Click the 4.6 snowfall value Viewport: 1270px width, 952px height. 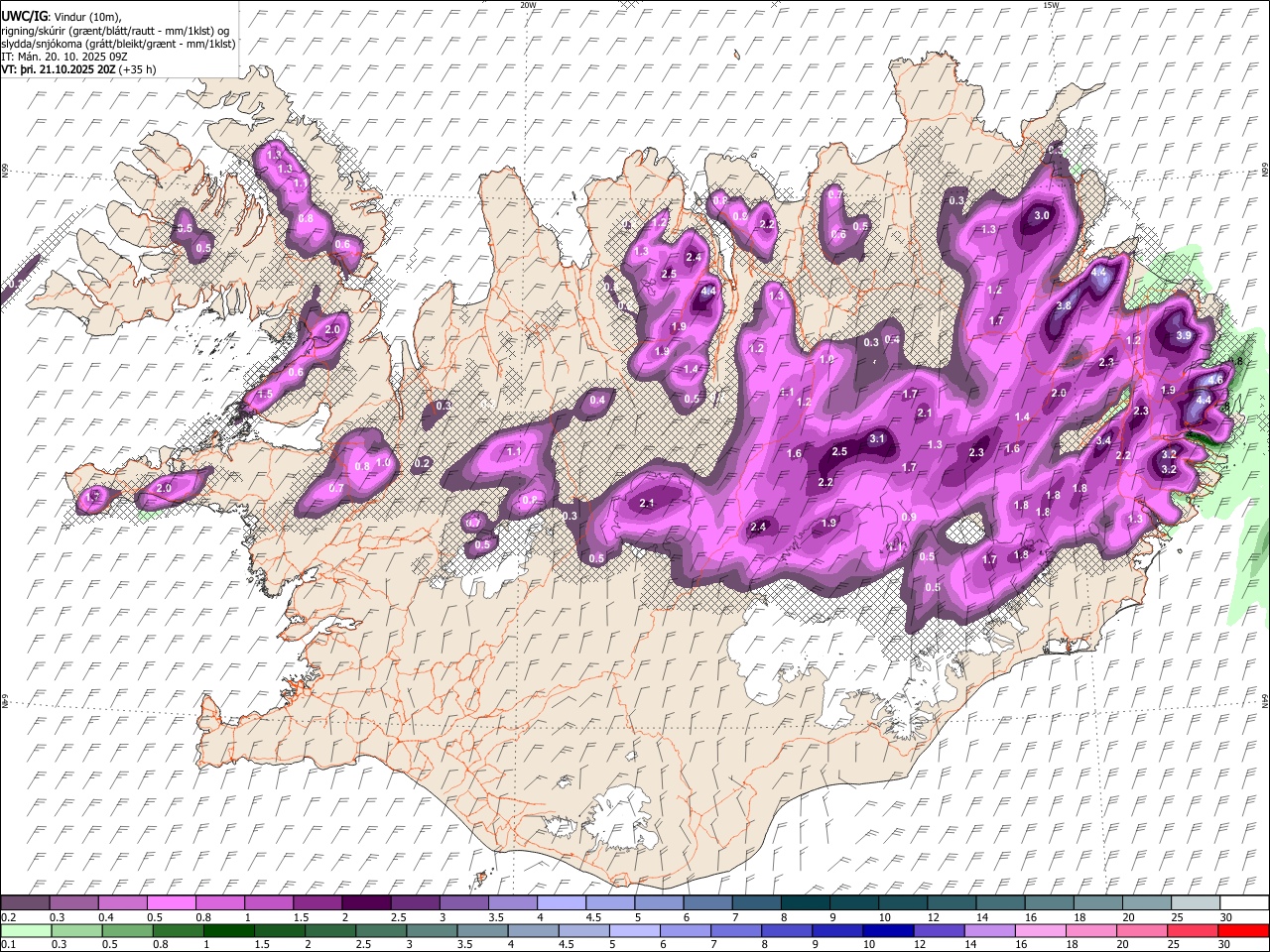click(1215, 381)
